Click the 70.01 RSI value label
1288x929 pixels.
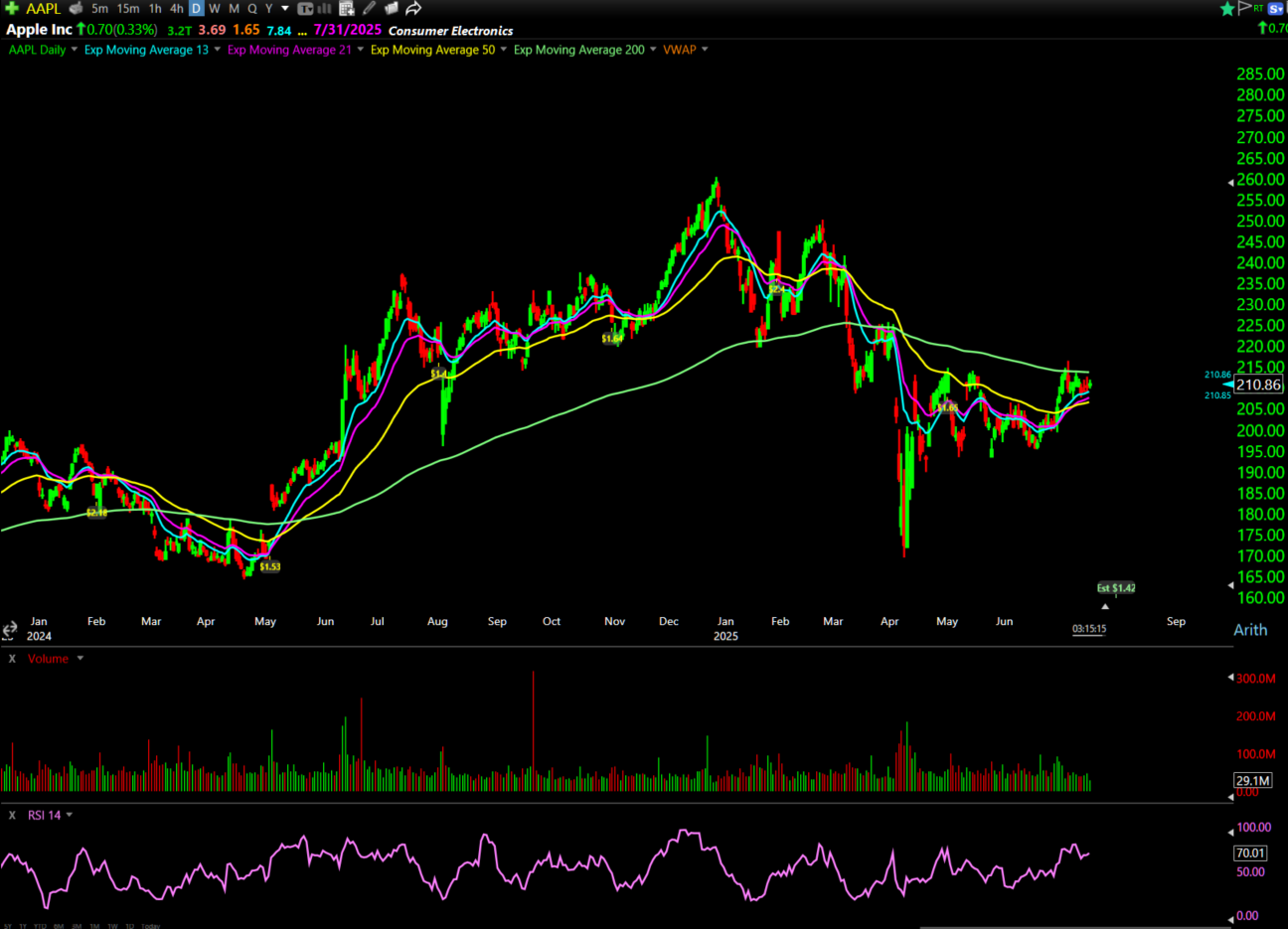click(x=1250, y=852)
